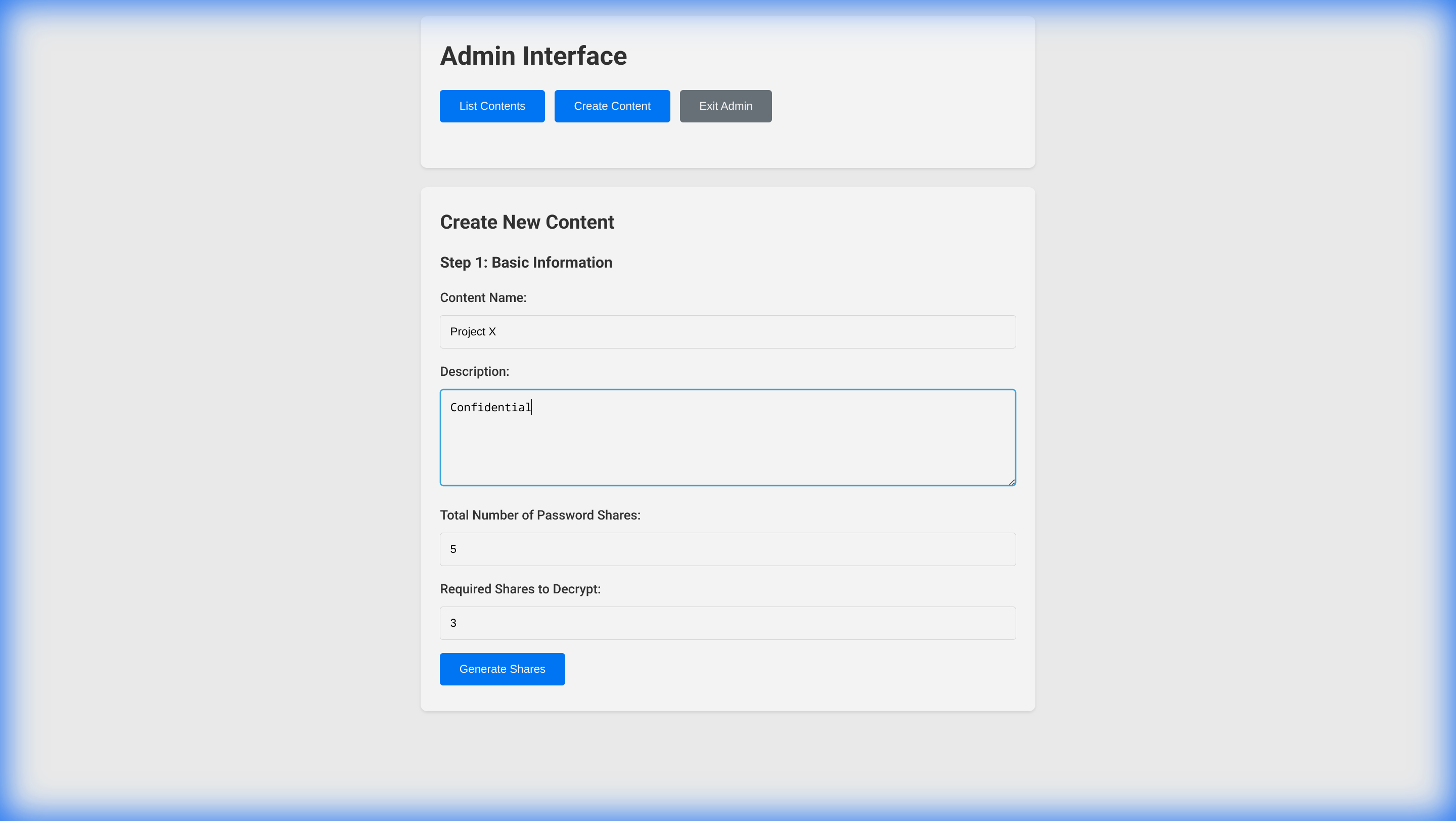
Task: Click the Project X text in name field
Action: 473,332
